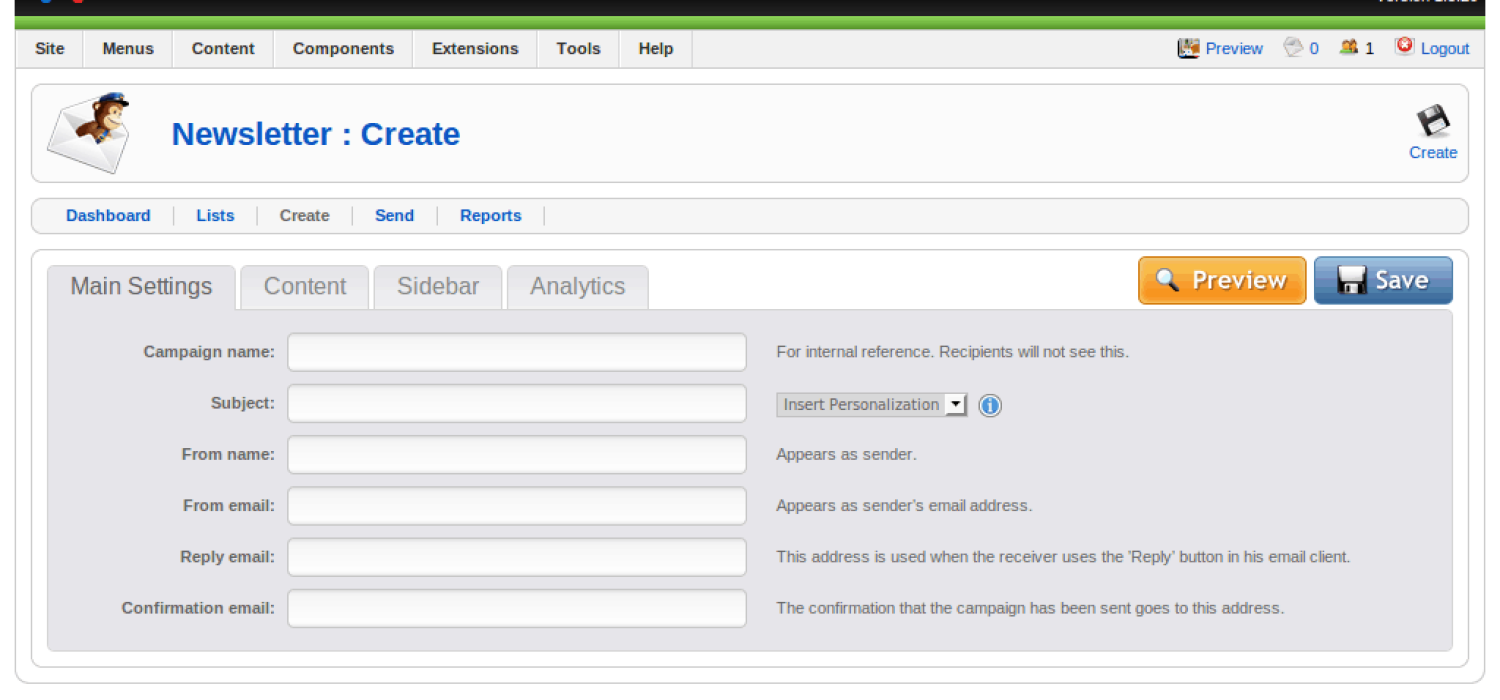
Task: Open the Insert Personalization dropdown
Action: tap(865, 404)
